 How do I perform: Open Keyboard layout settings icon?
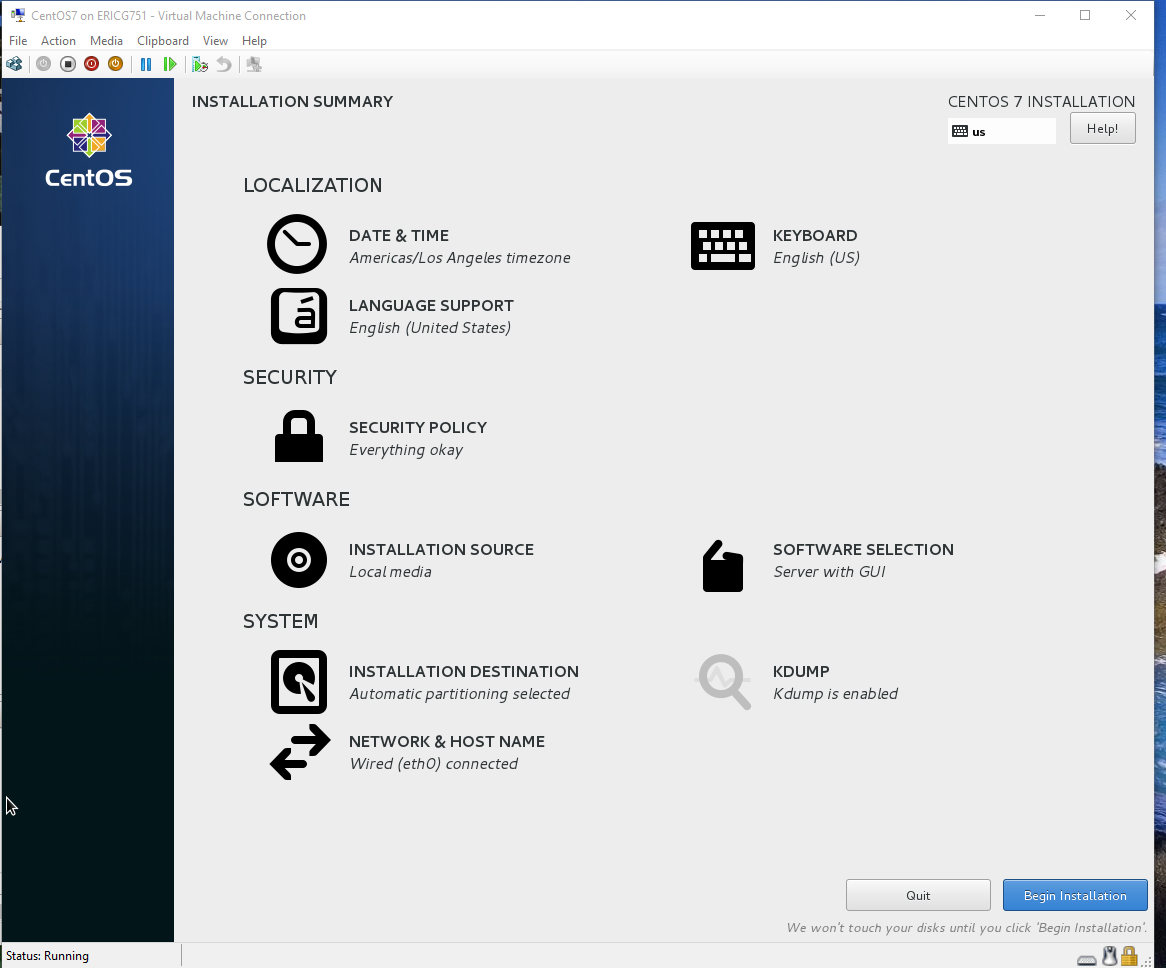(723, 246)
